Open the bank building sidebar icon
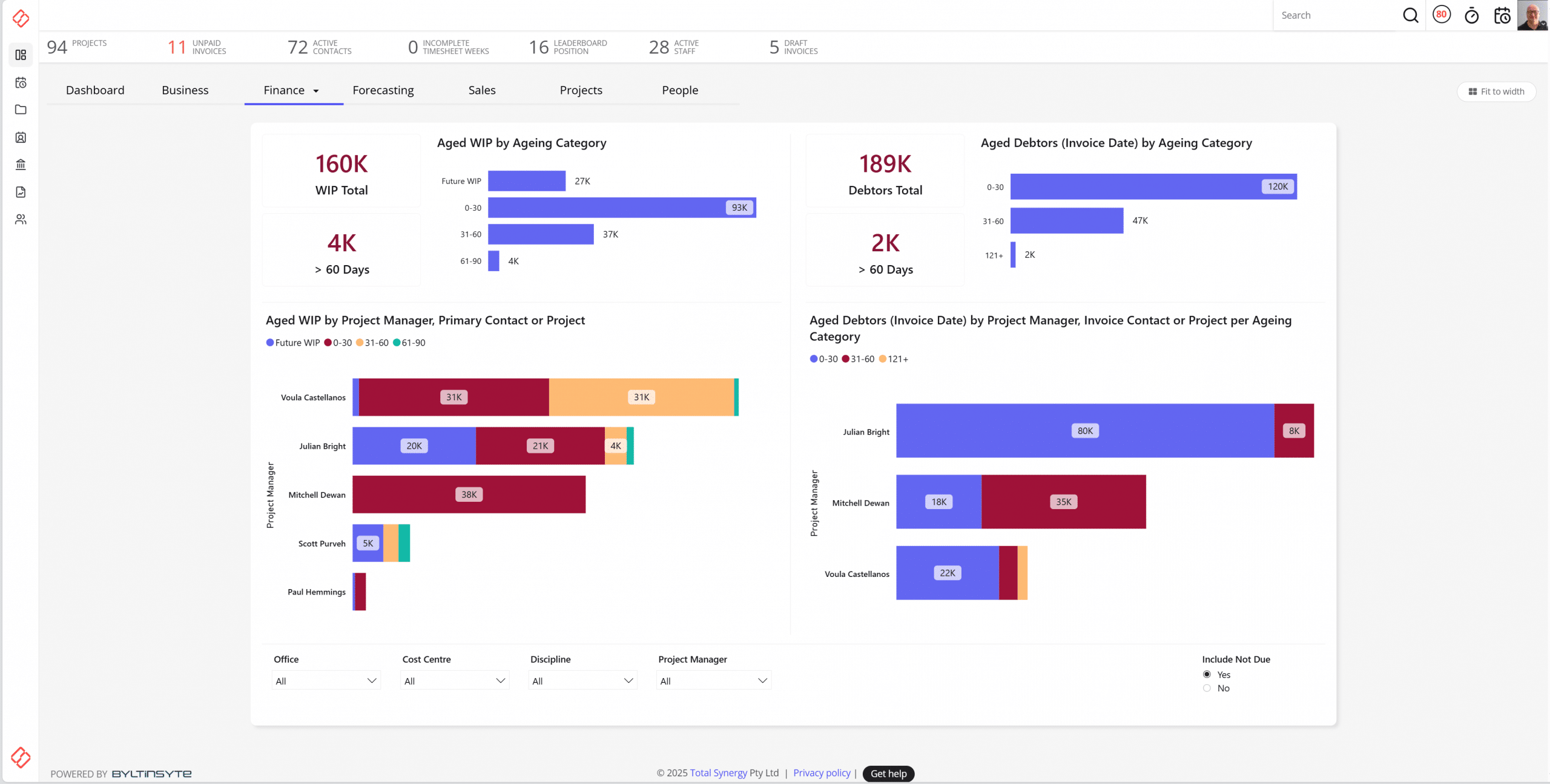Screen dimensions: 1550x784 21,165
